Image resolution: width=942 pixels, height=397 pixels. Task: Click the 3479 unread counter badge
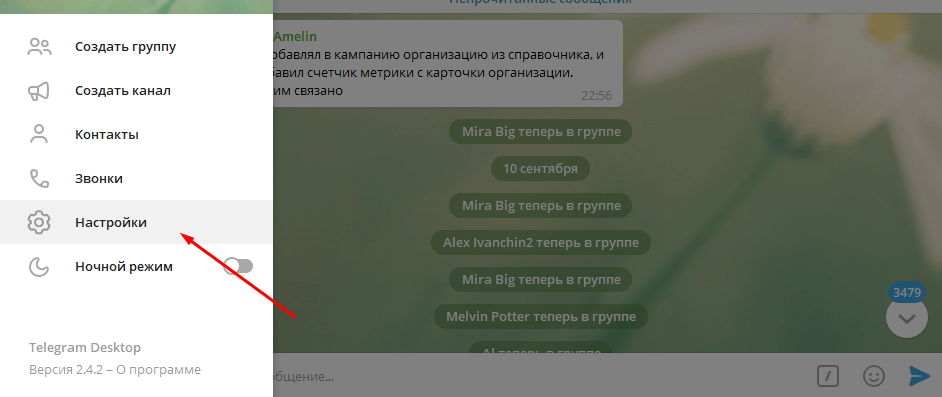pos(907,292)
